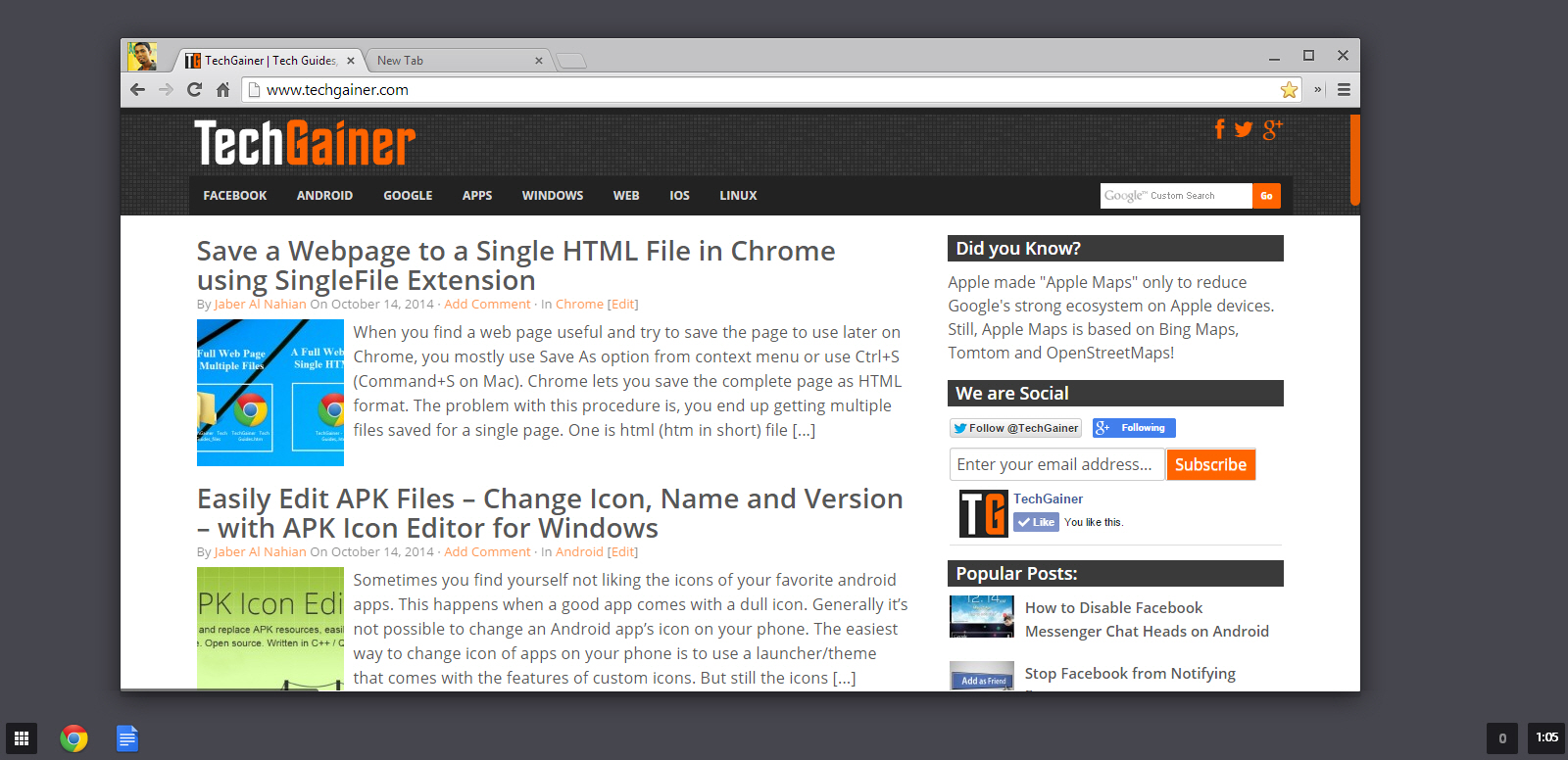Open the Easily Edit APK Files article title
This screenshot has height=760, width=1568.
(x=550, y=513)
